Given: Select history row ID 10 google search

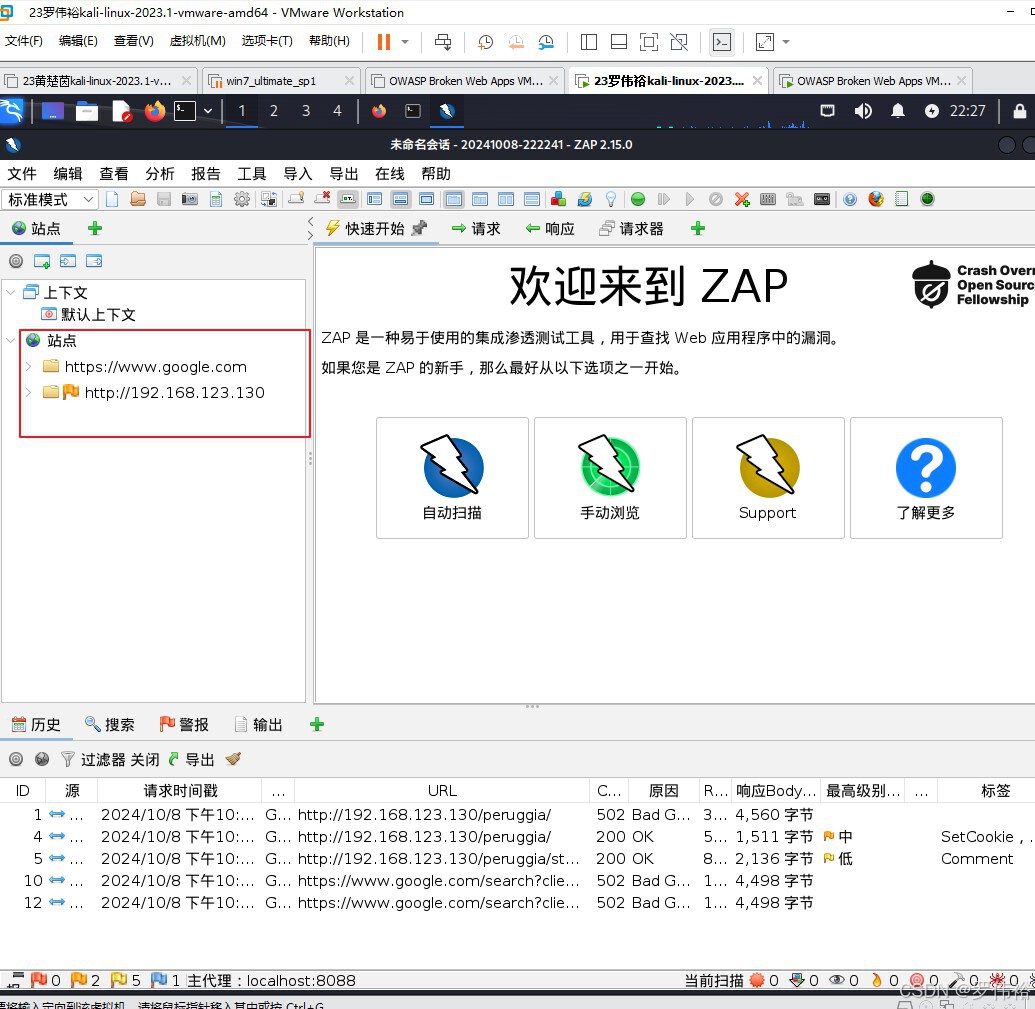Looking at the screenshot, I should [x=518, y=881].
